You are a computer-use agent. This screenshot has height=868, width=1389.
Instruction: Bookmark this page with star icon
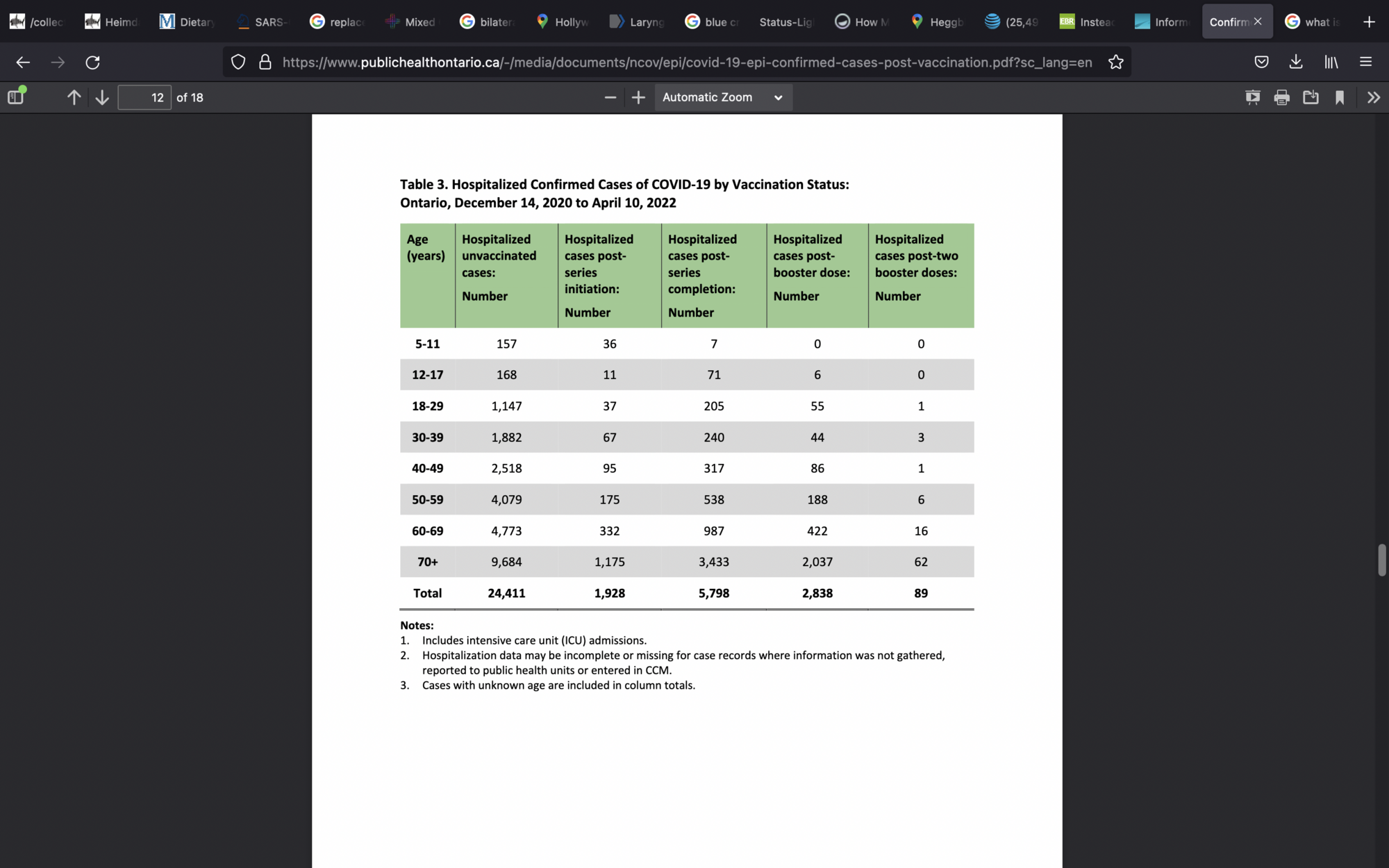1115,62
